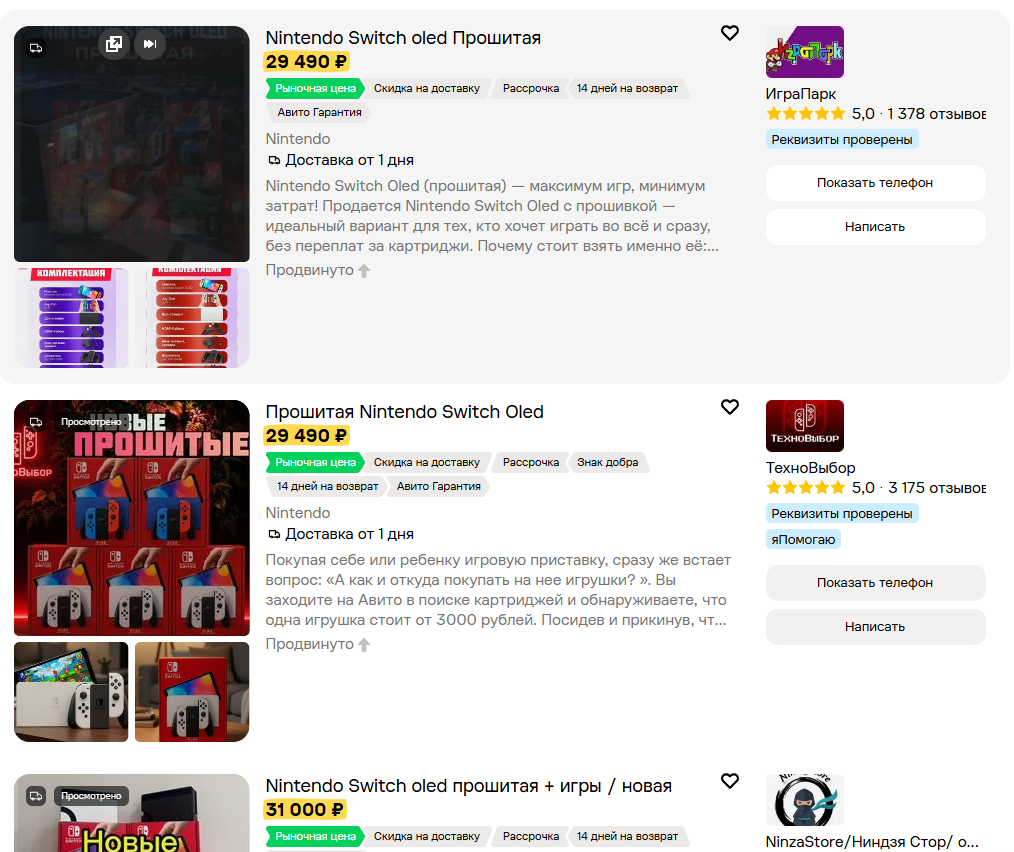Open main Прошитые photo of ТехноВыбор listing
Viewport: 1014px width, 852px height.
[x=132, y=518]
